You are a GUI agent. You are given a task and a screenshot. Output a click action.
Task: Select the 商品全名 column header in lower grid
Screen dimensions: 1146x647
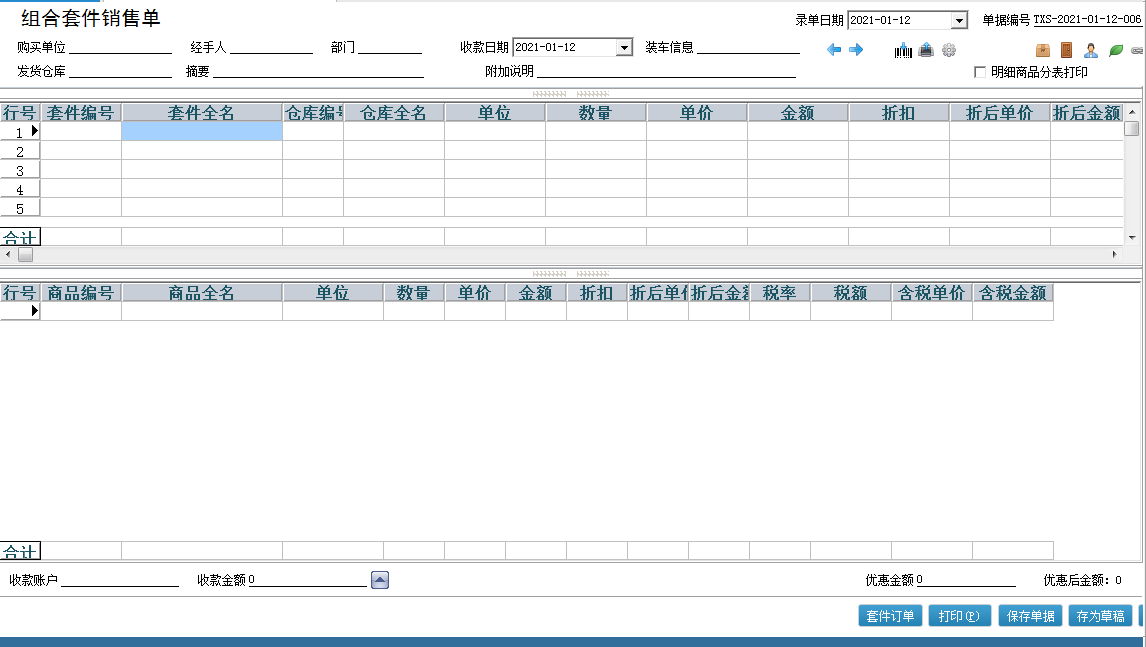pyautogui.click(x=201, y=293)
